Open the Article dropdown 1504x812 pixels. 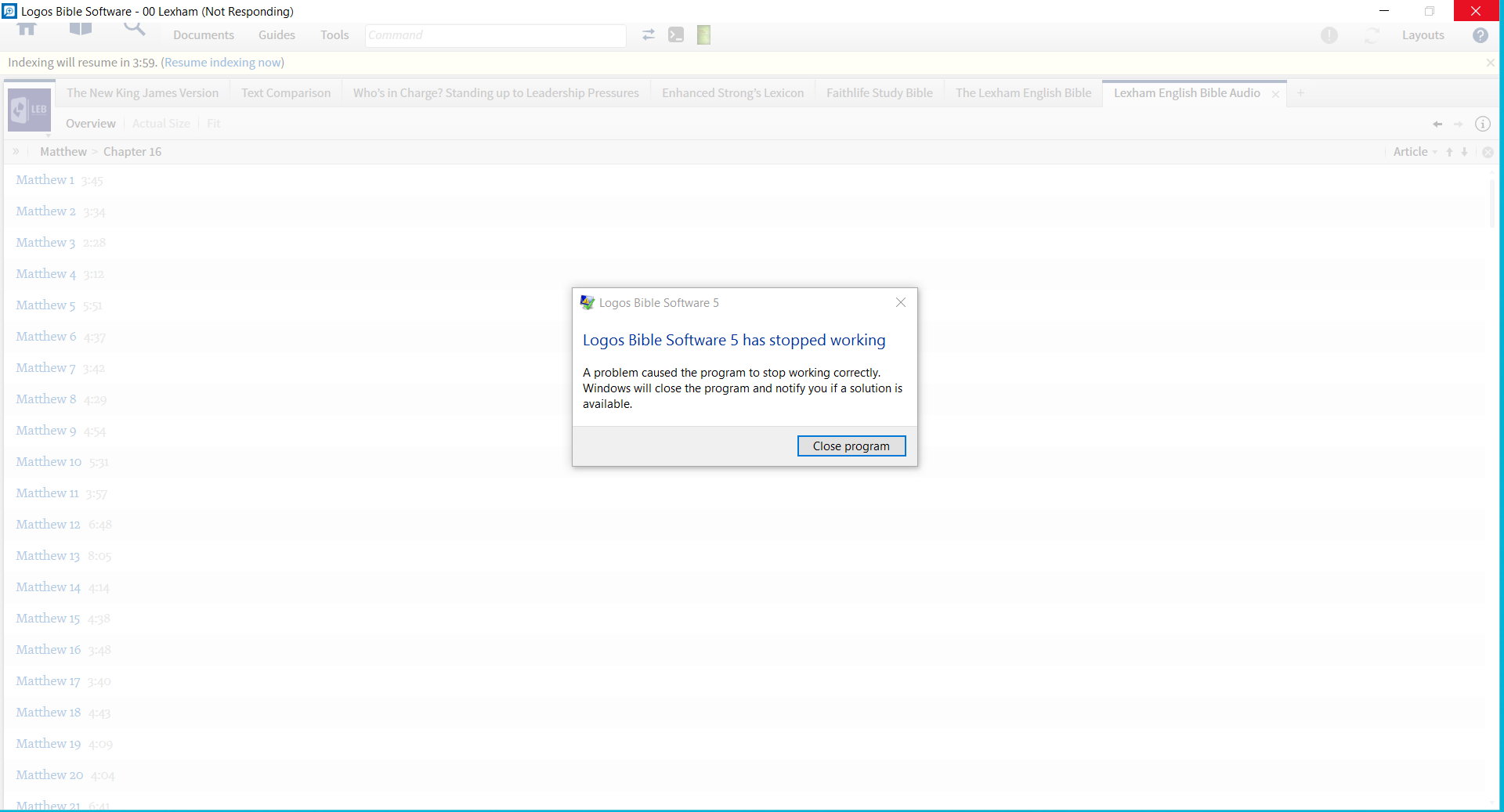tap(1415, 152)
